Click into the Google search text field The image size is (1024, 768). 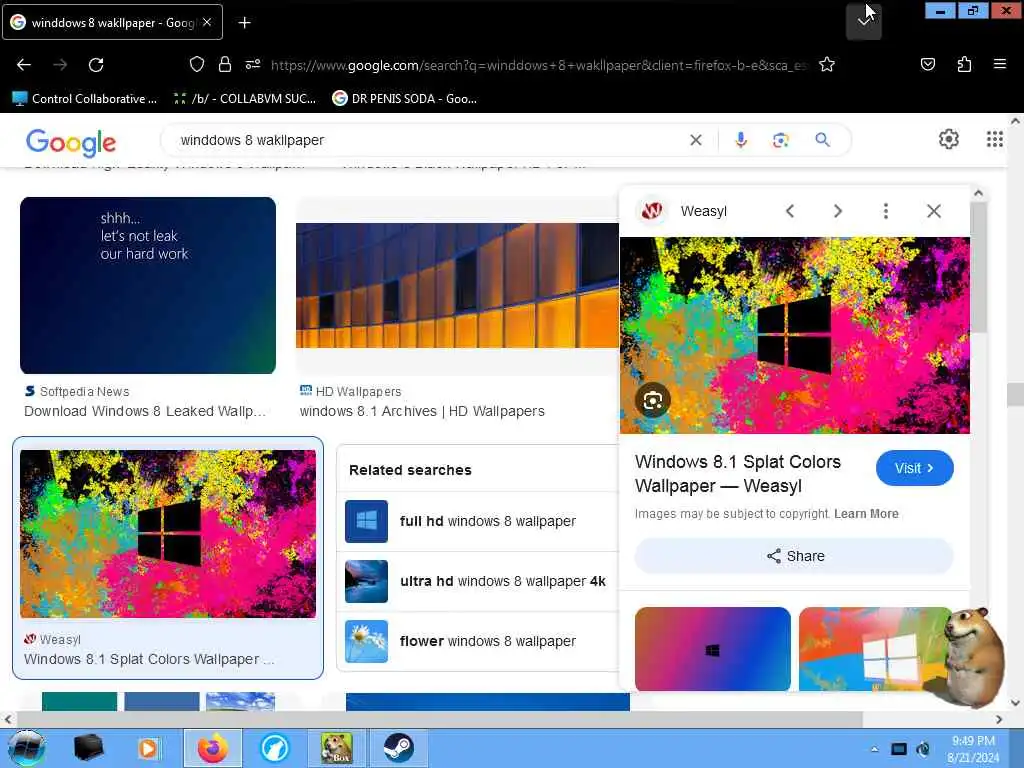coord(431,140)
